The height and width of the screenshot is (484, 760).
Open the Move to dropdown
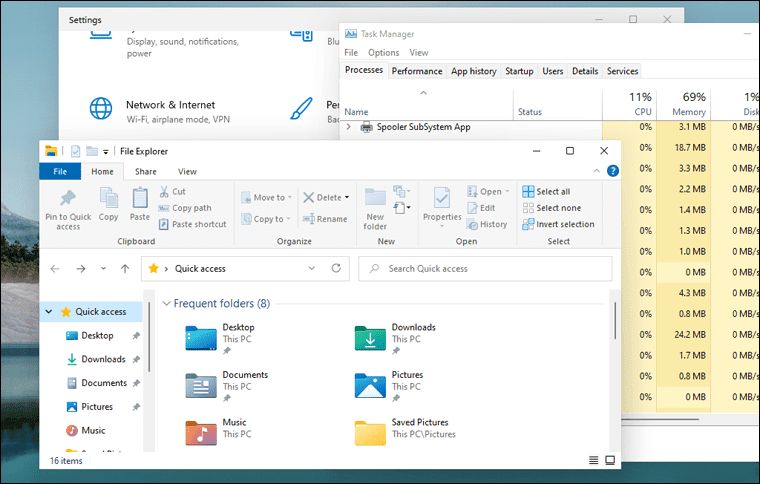[267, 198]
